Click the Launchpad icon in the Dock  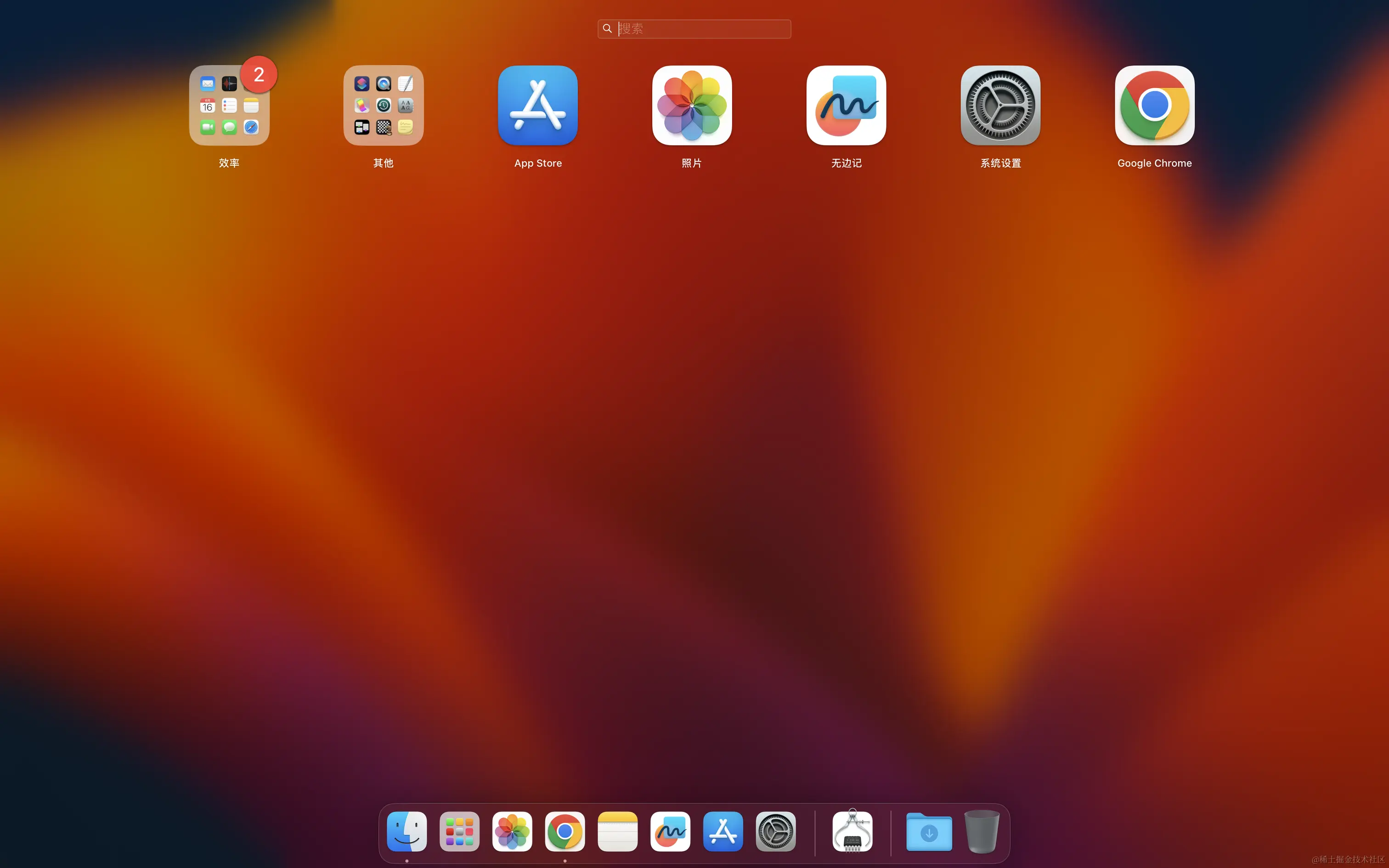click(460, 831)
